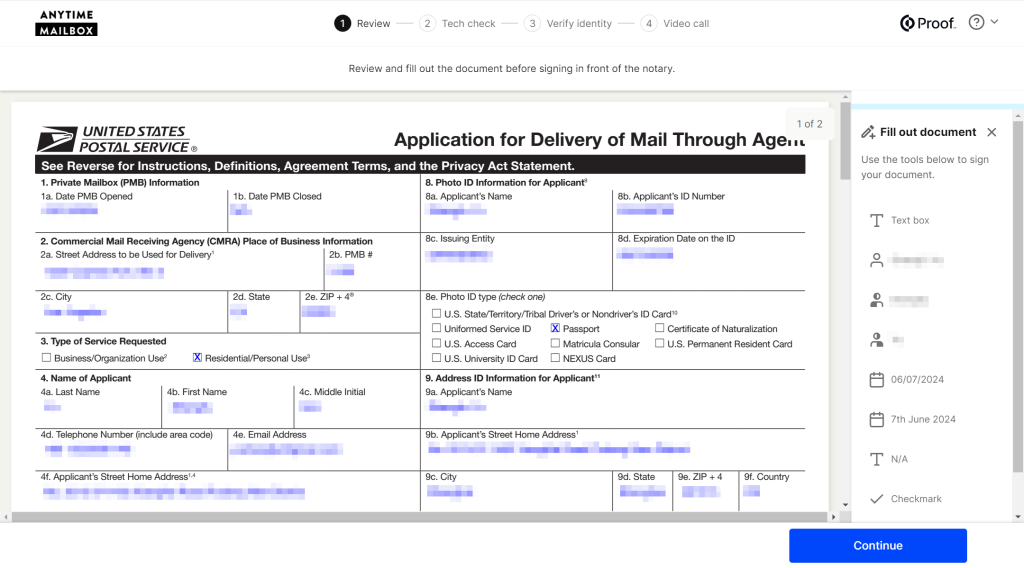Check Uniformed Service ID box

pos(436,328)
